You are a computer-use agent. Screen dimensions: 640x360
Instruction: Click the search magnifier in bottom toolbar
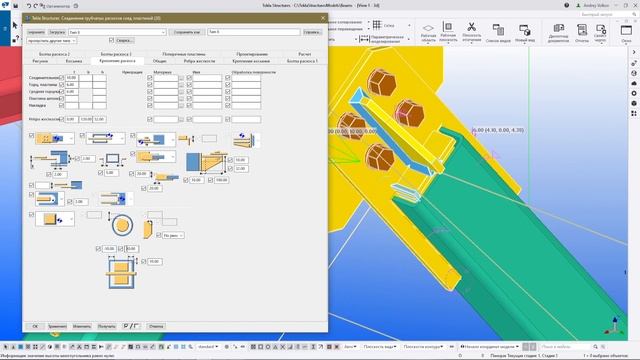pyautogui.click(x=596, y=347)
